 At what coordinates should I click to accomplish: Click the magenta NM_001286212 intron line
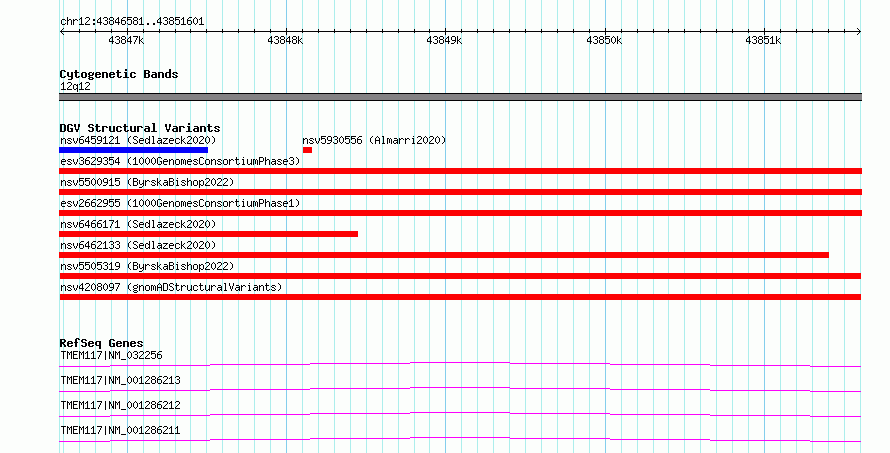(460, 414)
